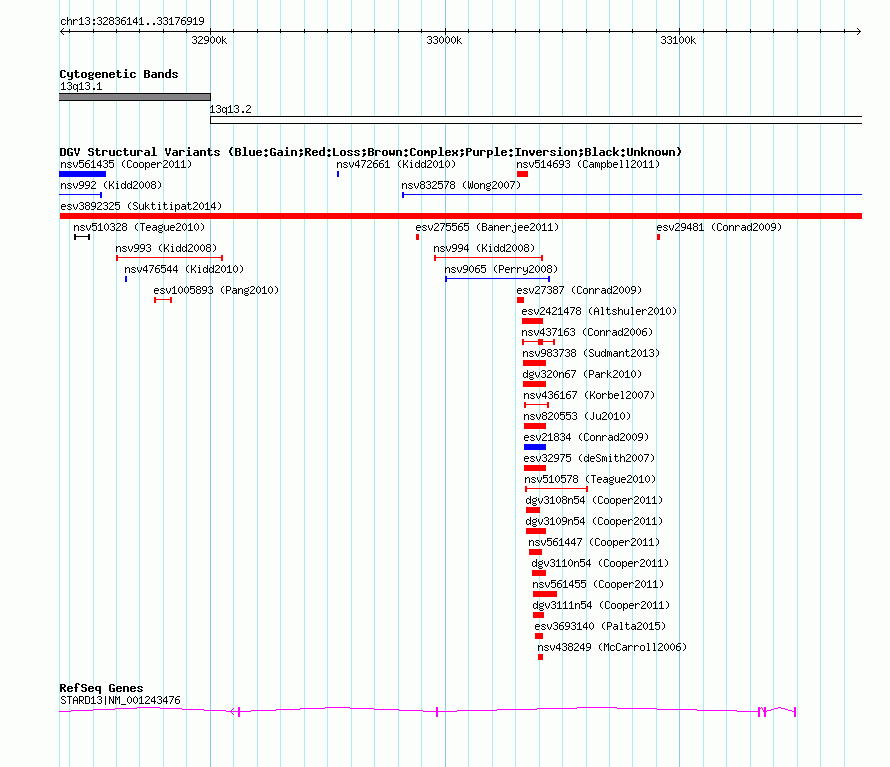
Task: Click the 13q13.2 cytogenetic band bar
Action: (536, 120)
